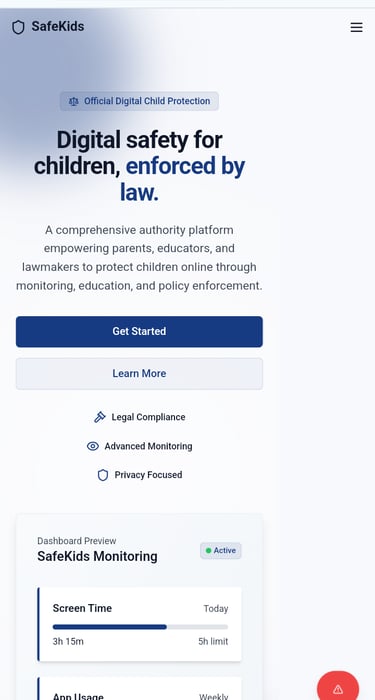The width and height of the screenshot is (375, 700).
Task: Click the green Active status dot
Action: [x=208, y=550]
